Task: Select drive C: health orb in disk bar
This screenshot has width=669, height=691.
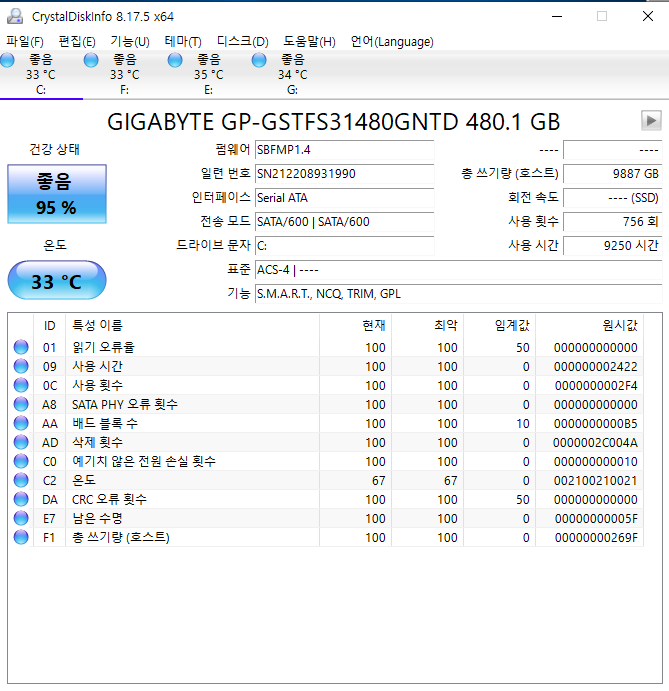Action: click(7, 60)
